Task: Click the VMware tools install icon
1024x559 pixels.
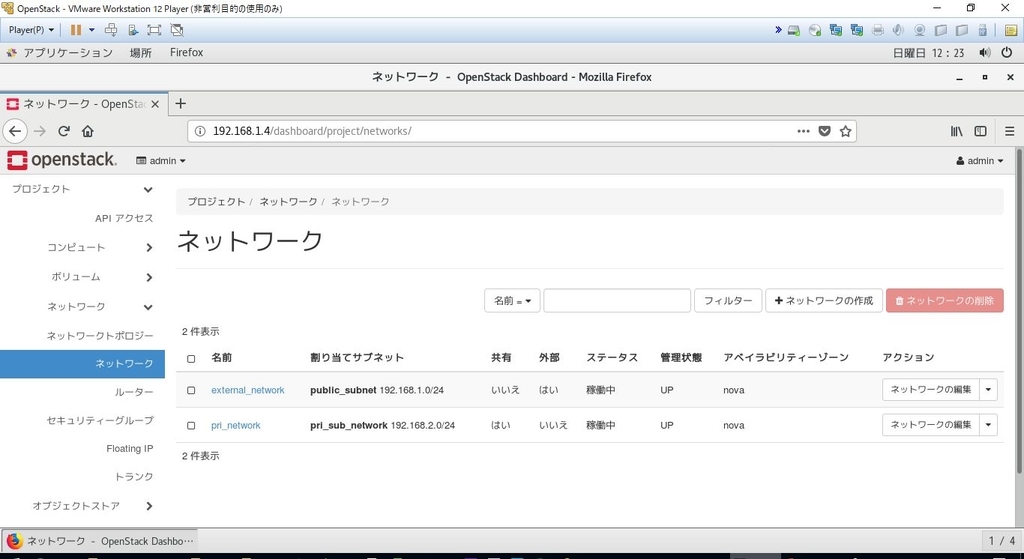Action: [x=133, y=30]
